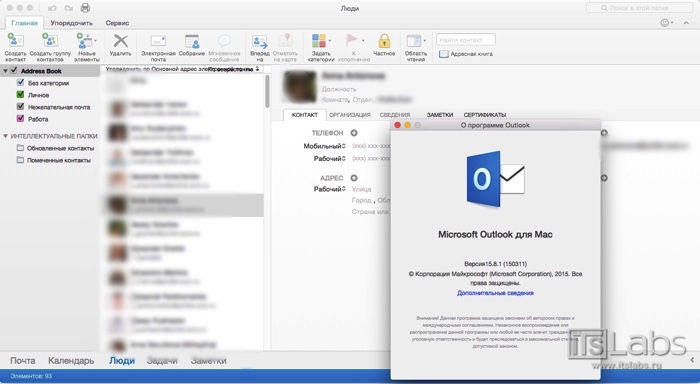The height and width of the screenshot is (384, 700).
Task: Open the ЗАМЕТКИ tab of the contact
Action: [x=440, y=115]
